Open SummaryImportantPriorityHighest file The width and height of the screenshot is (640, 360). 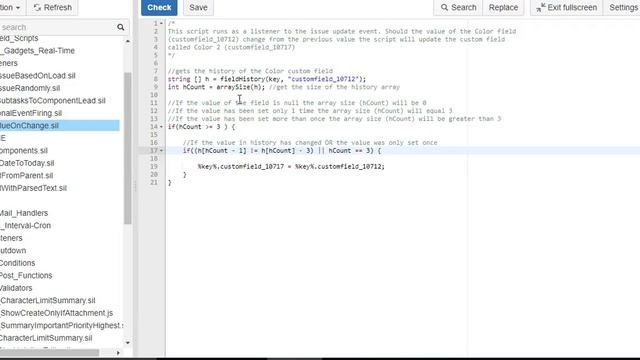tap(61, 325)
